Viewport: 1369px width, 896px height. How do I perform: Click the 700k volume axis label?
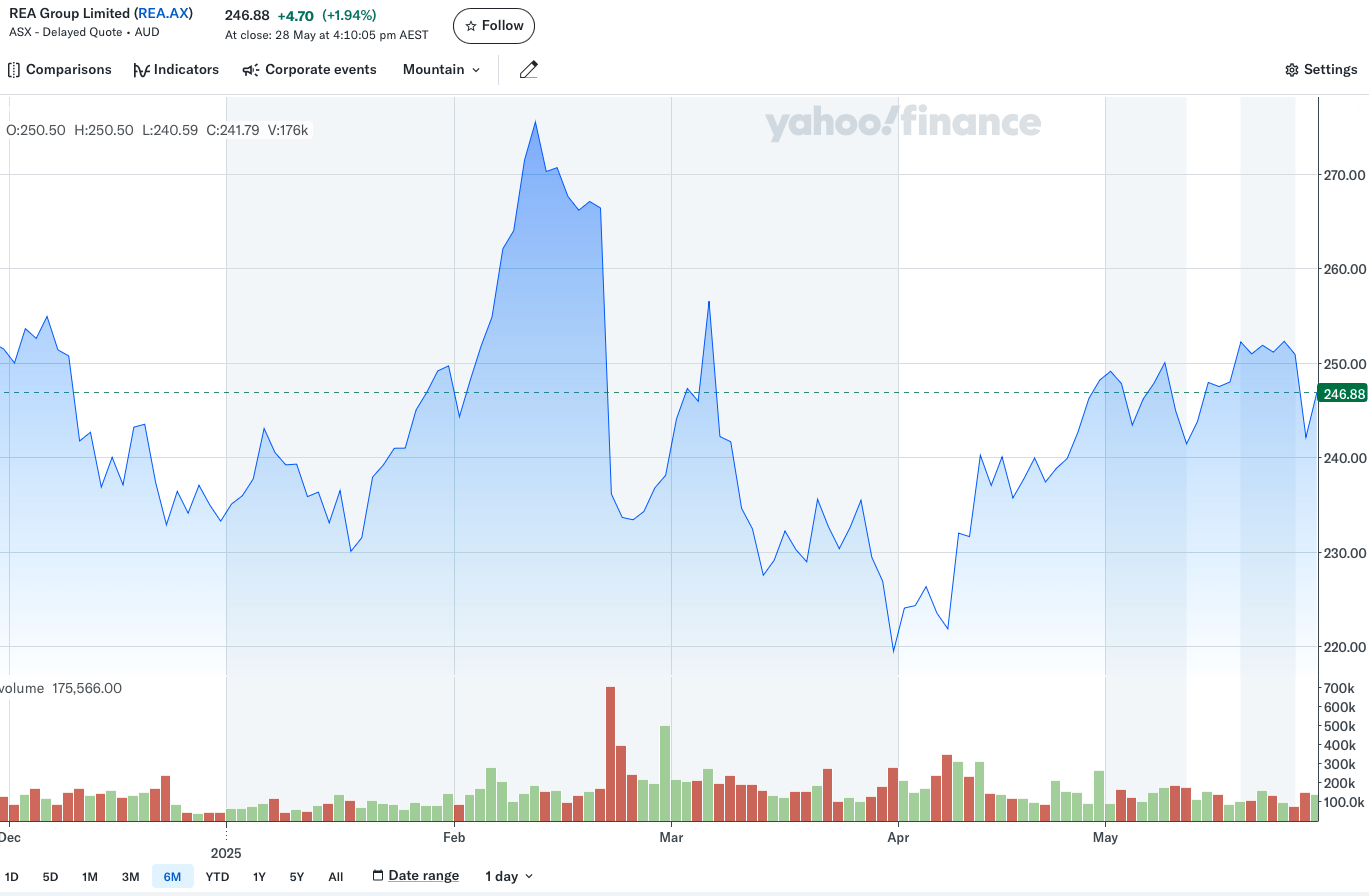click(1339, 689)
